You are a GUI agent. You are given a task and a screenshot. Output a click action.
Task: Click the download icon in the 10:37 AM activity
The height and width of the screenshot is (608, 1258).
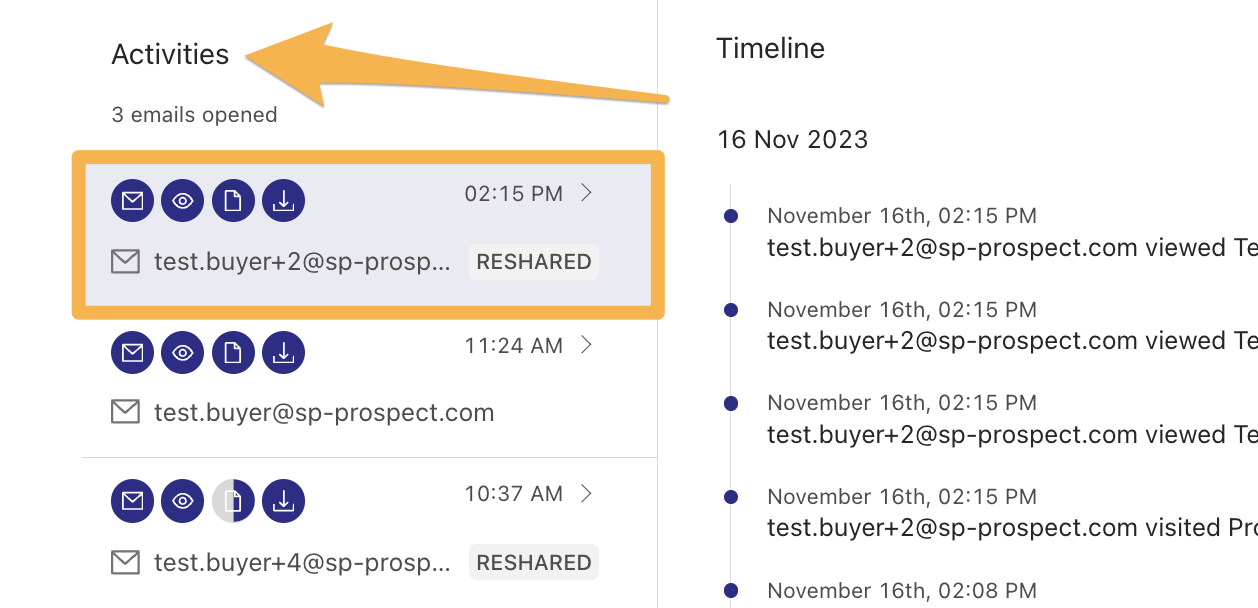pyautogui.click(x=283, y=501)
